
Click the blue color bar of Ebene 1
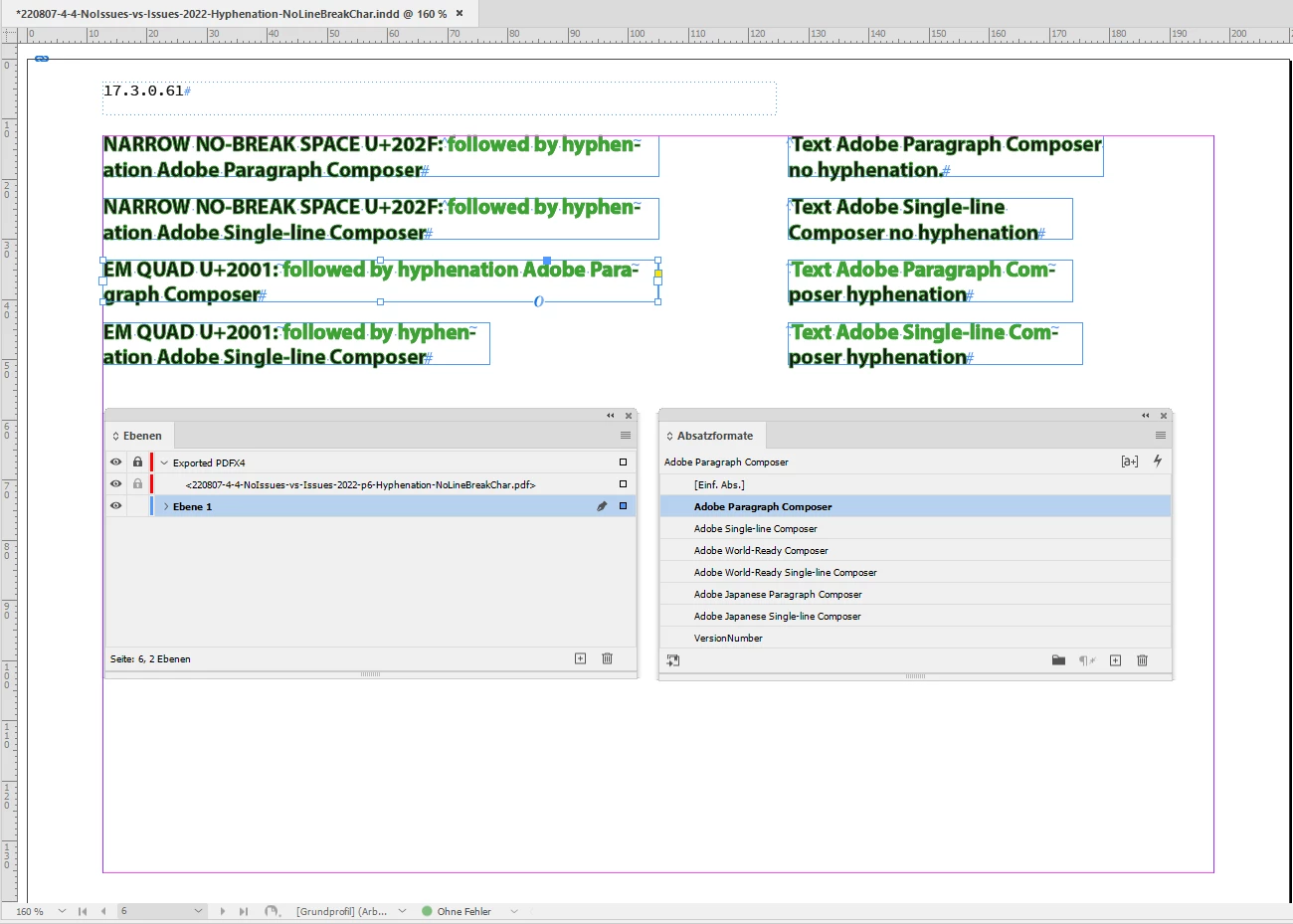[x=151, y=506]
